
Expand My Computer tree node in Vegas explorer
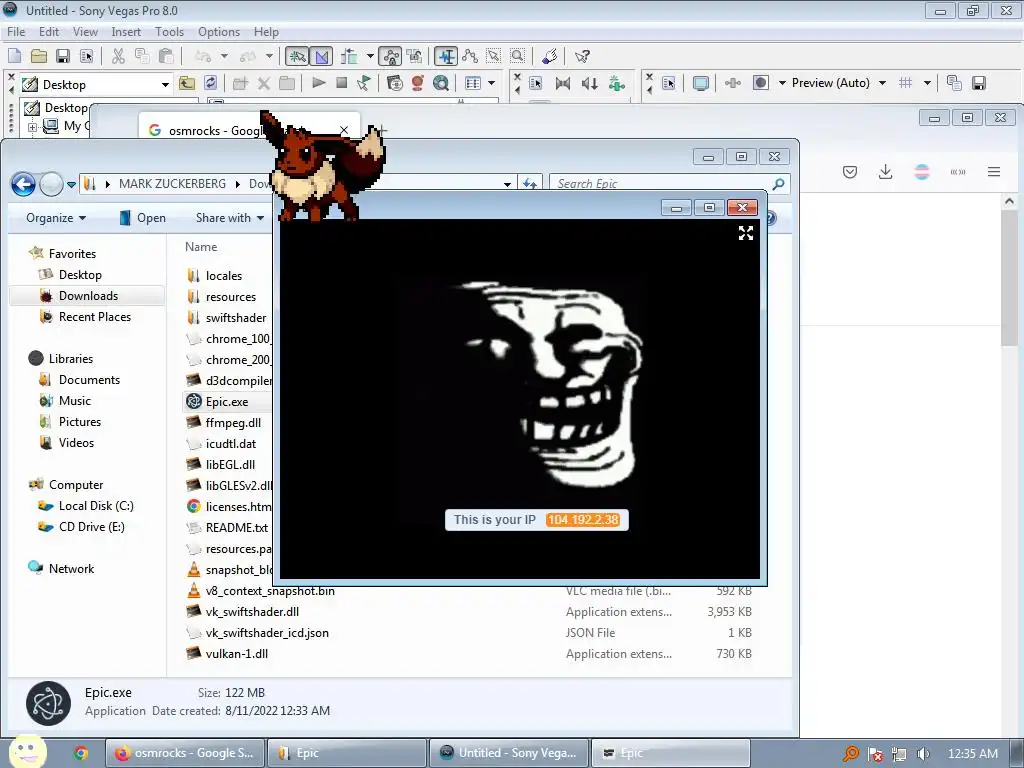(32, 127)
